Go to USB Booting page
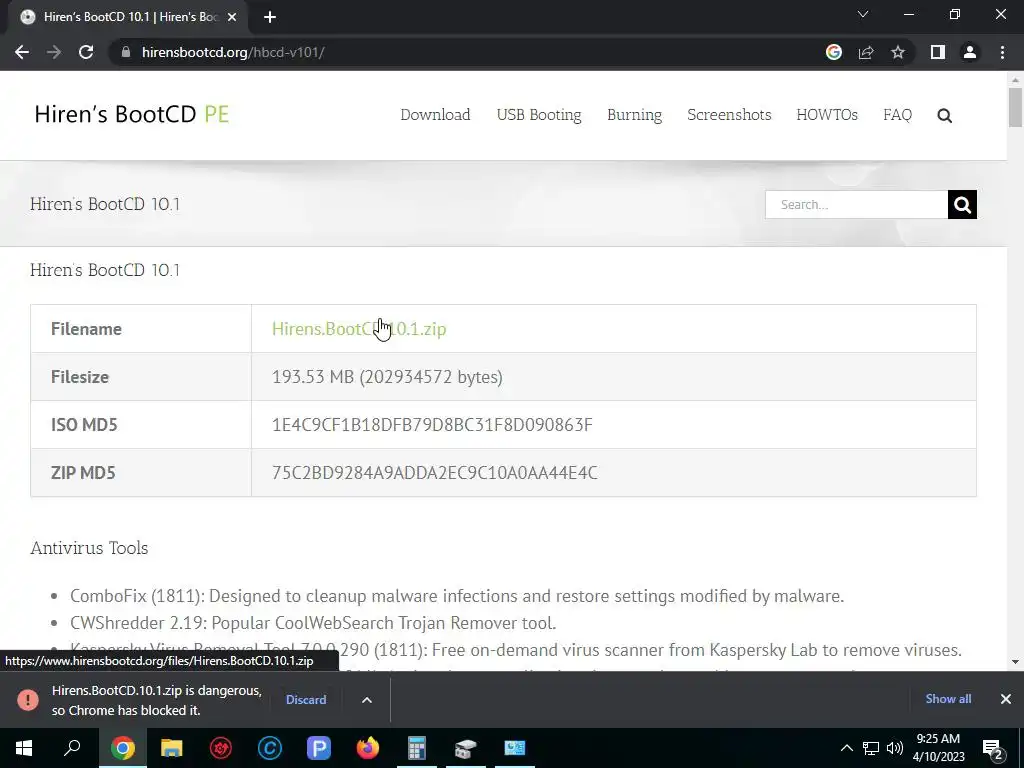Viewport: 1024px width, 768px height. coord(539,115)
